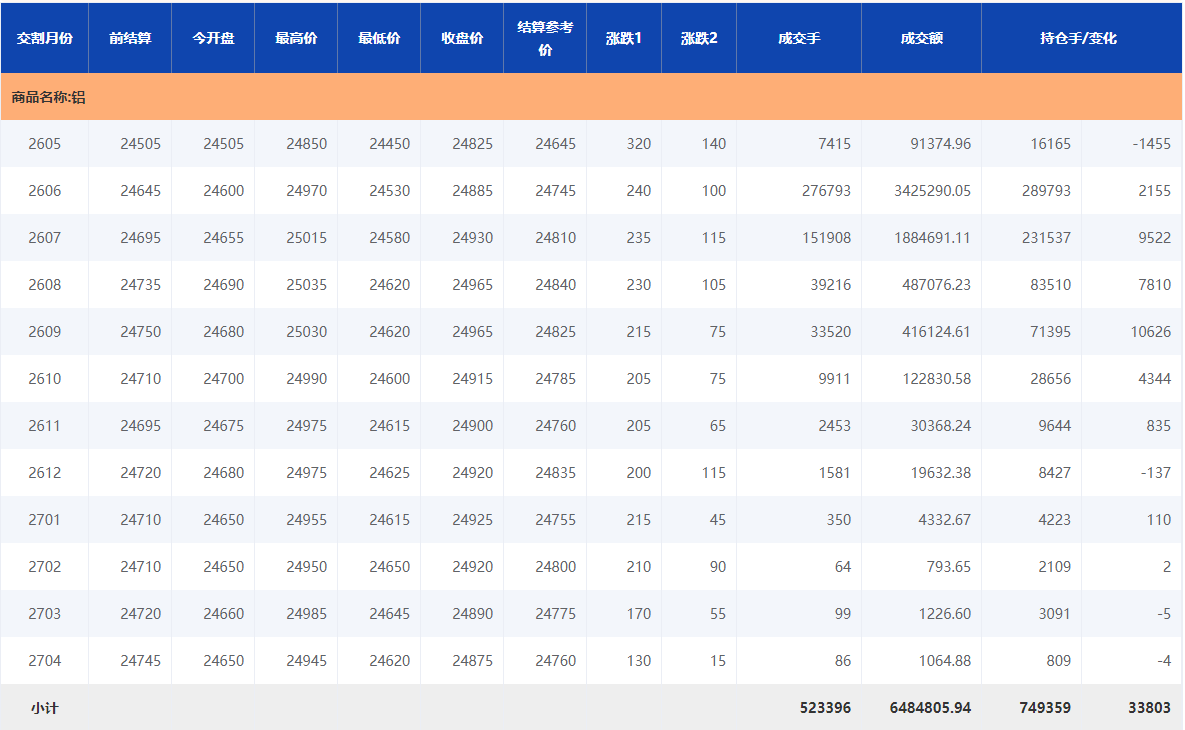Select delivery month 2610 cell
The width and height of the screenshot is (1185, 730).
45,379
